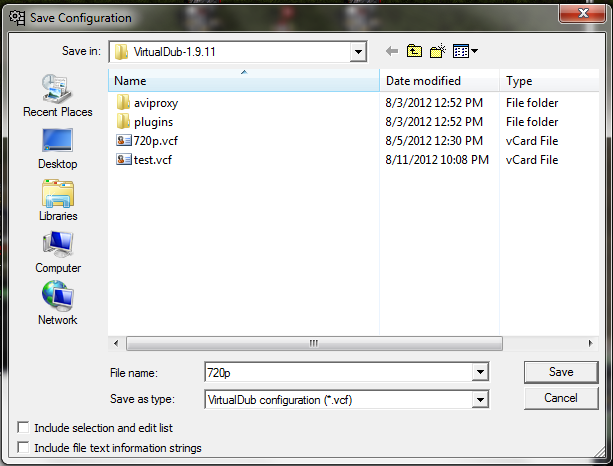This screenshot has width=613, height=466.
Task: Go up one folder level
Action: click(x=415, y=51)
